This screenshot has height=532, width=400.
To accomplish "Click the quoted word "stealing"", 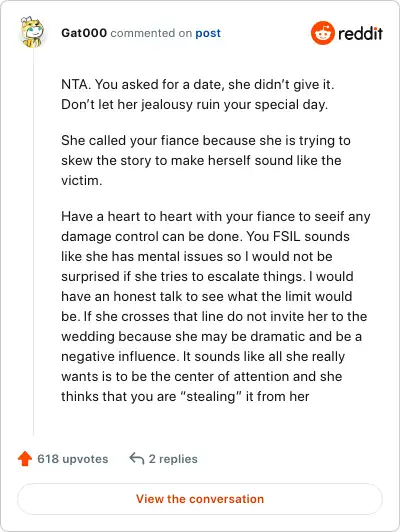I will point(211,396).
